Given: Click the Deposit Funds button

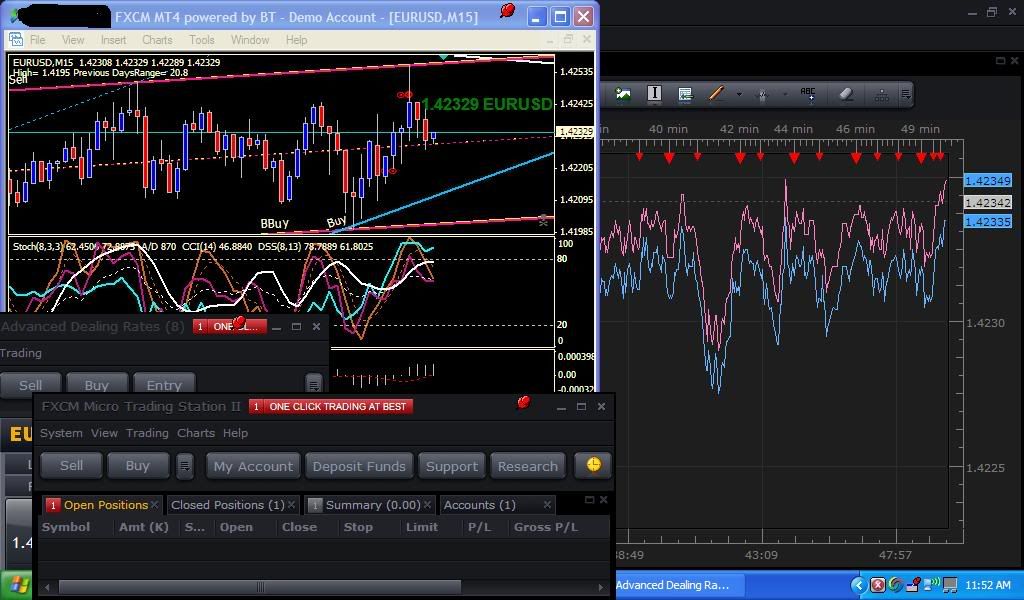Looking at the screenshot, I should coord(359,466).
